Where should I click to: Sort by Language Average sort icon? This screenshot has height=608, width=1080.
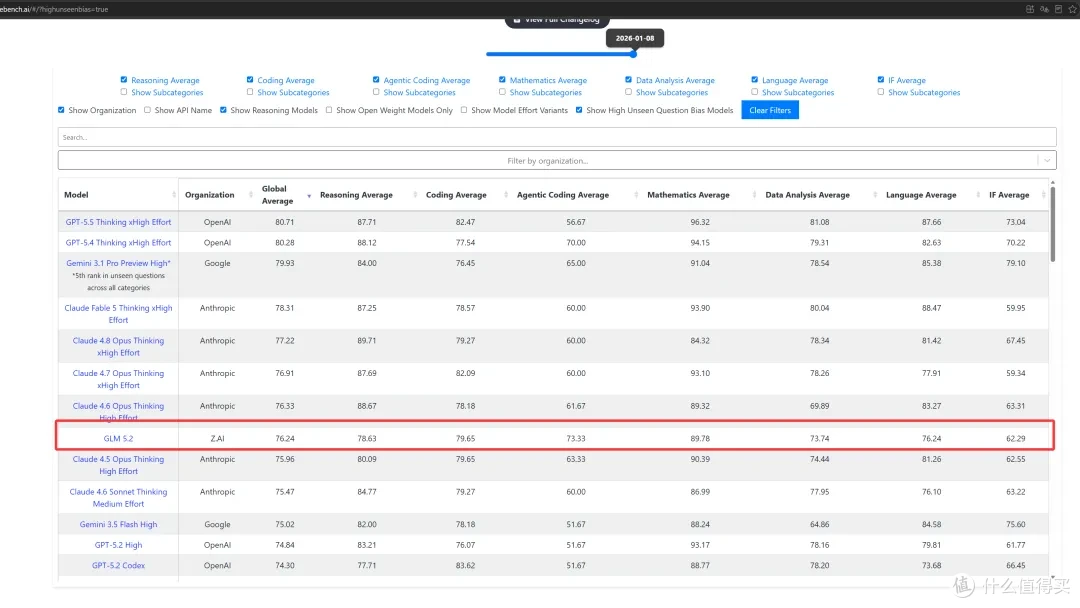[x=978, y=196]
